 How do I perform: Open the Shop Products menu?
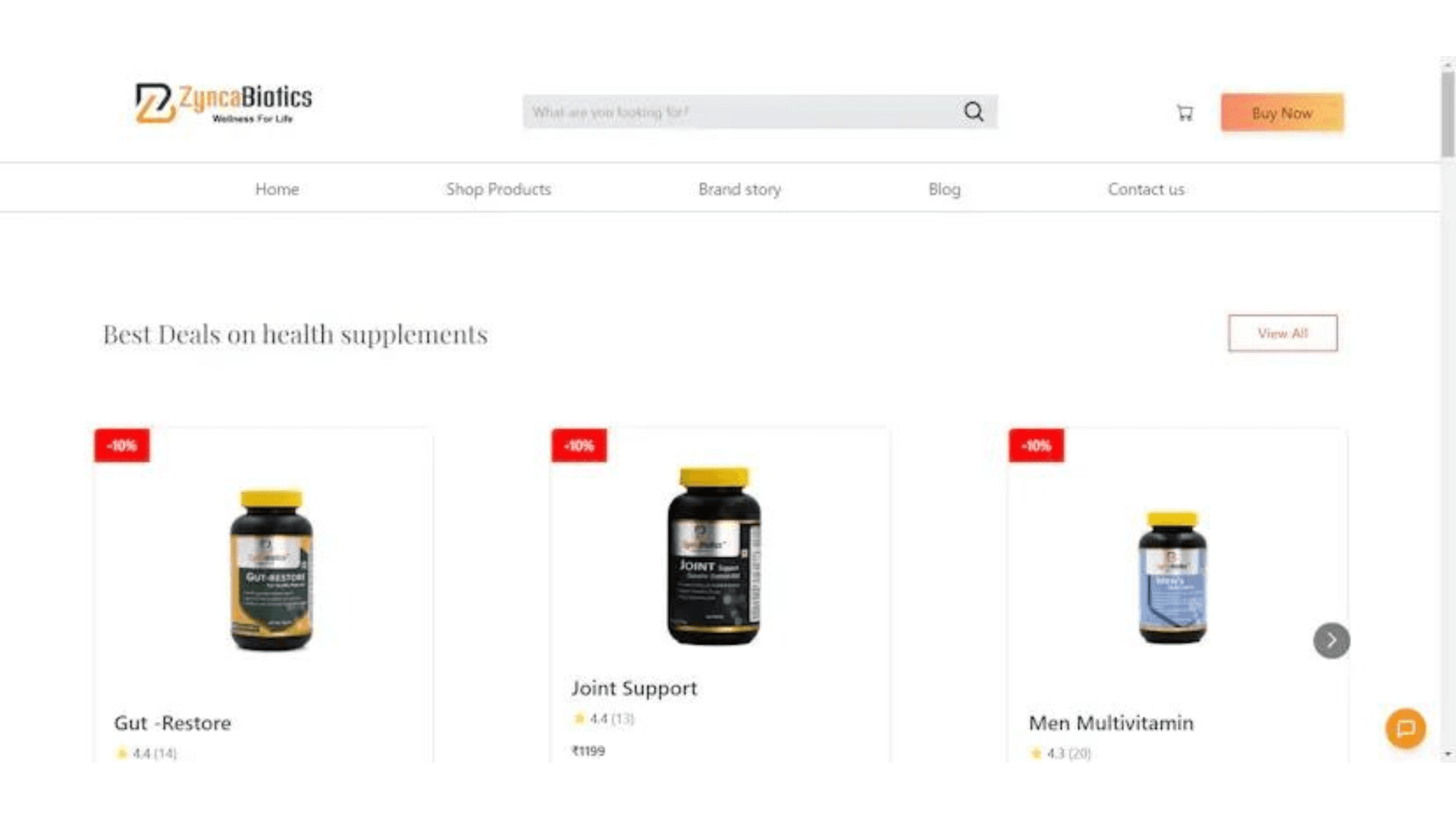(498, 190)
